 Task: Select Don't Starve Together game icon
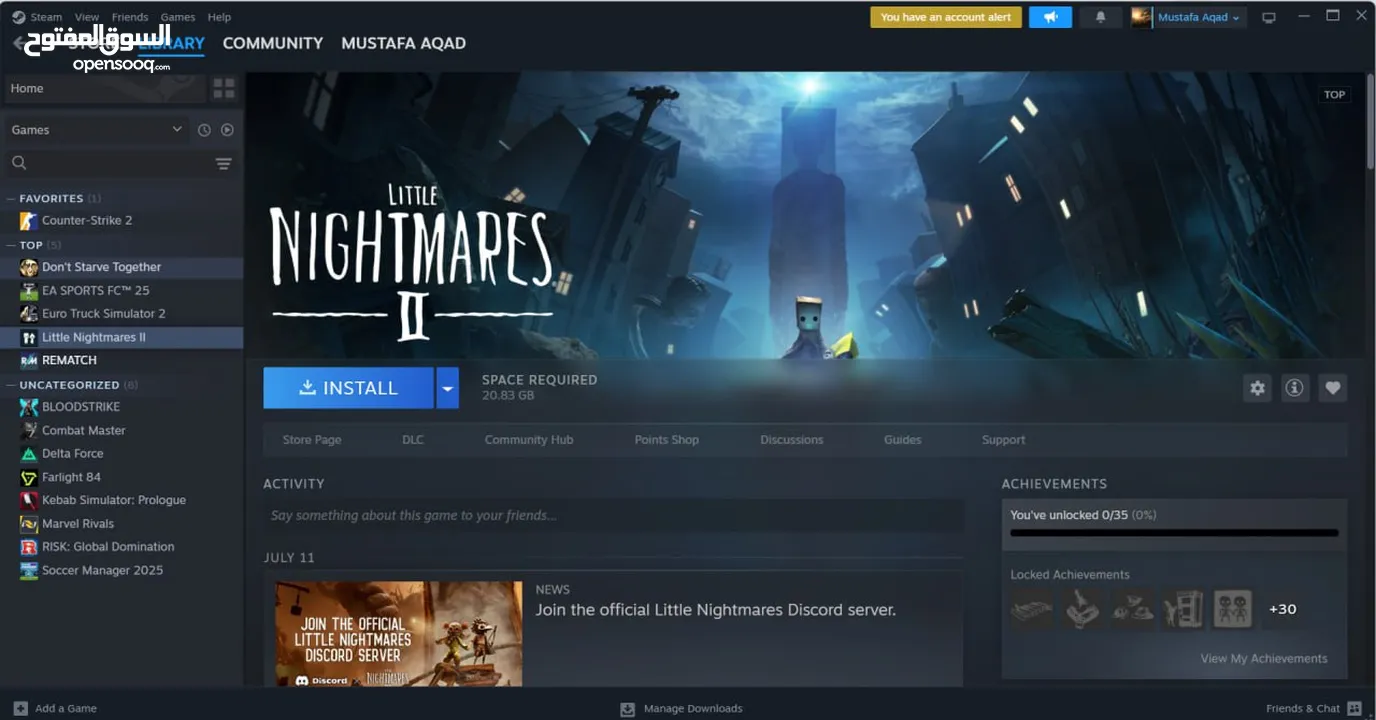pos(29,267)
